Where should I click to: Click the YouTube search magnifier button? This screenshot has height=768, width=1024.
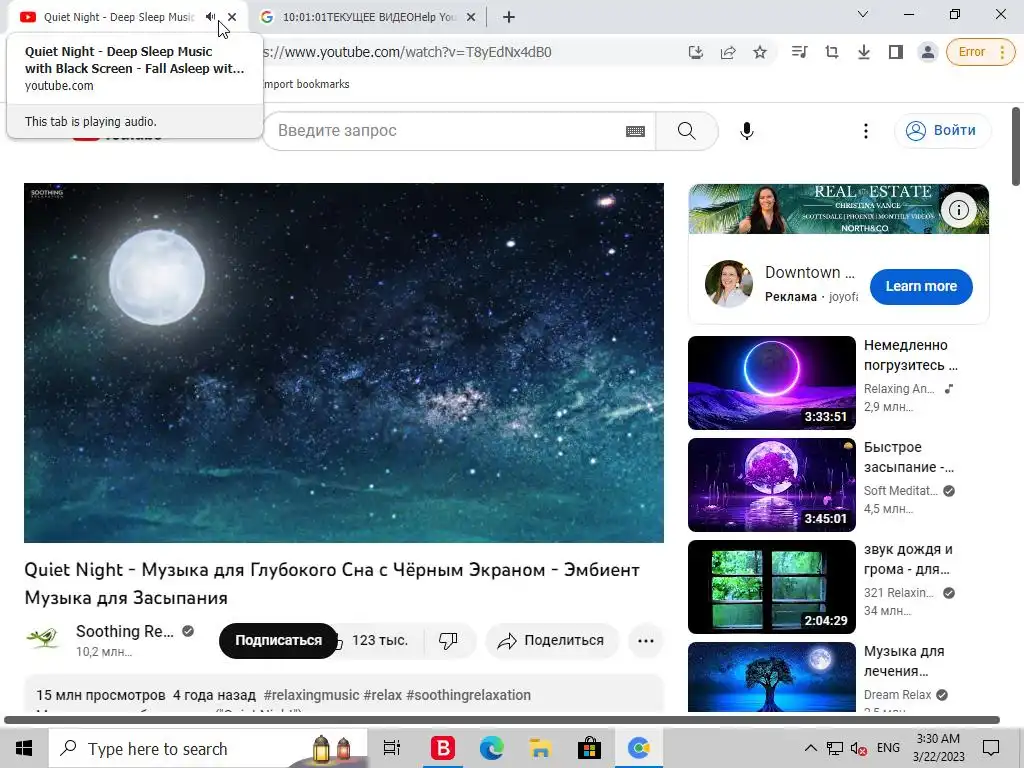(686, 131)
